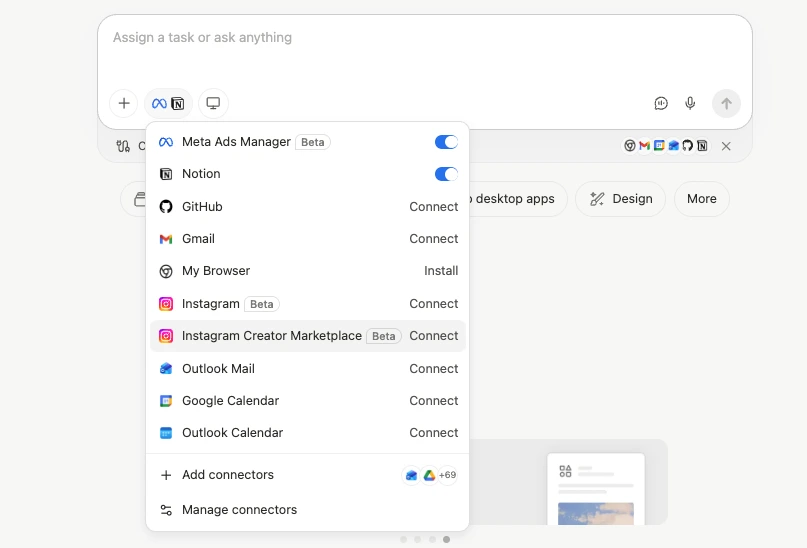This screenshot has width=807, height=548.
Task: Select Add connectors menu item
Action: [308, 475]
